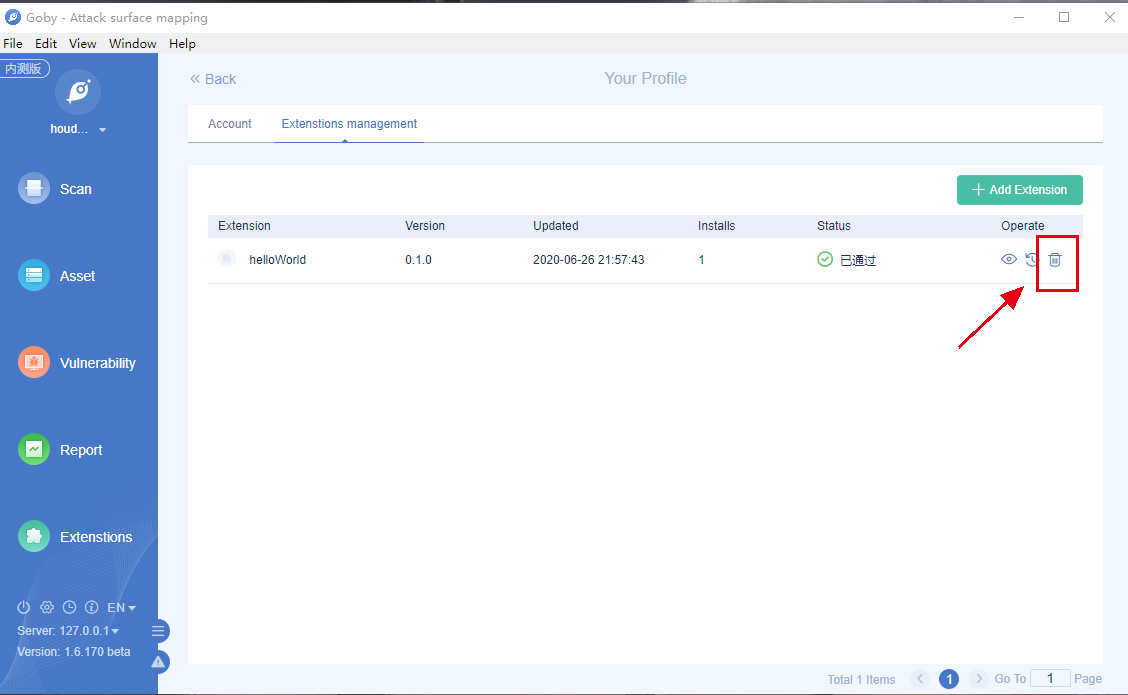The image size is (1128, 695).
Task: Open the Extenstions section in sidebar
Action: point(75,537)
